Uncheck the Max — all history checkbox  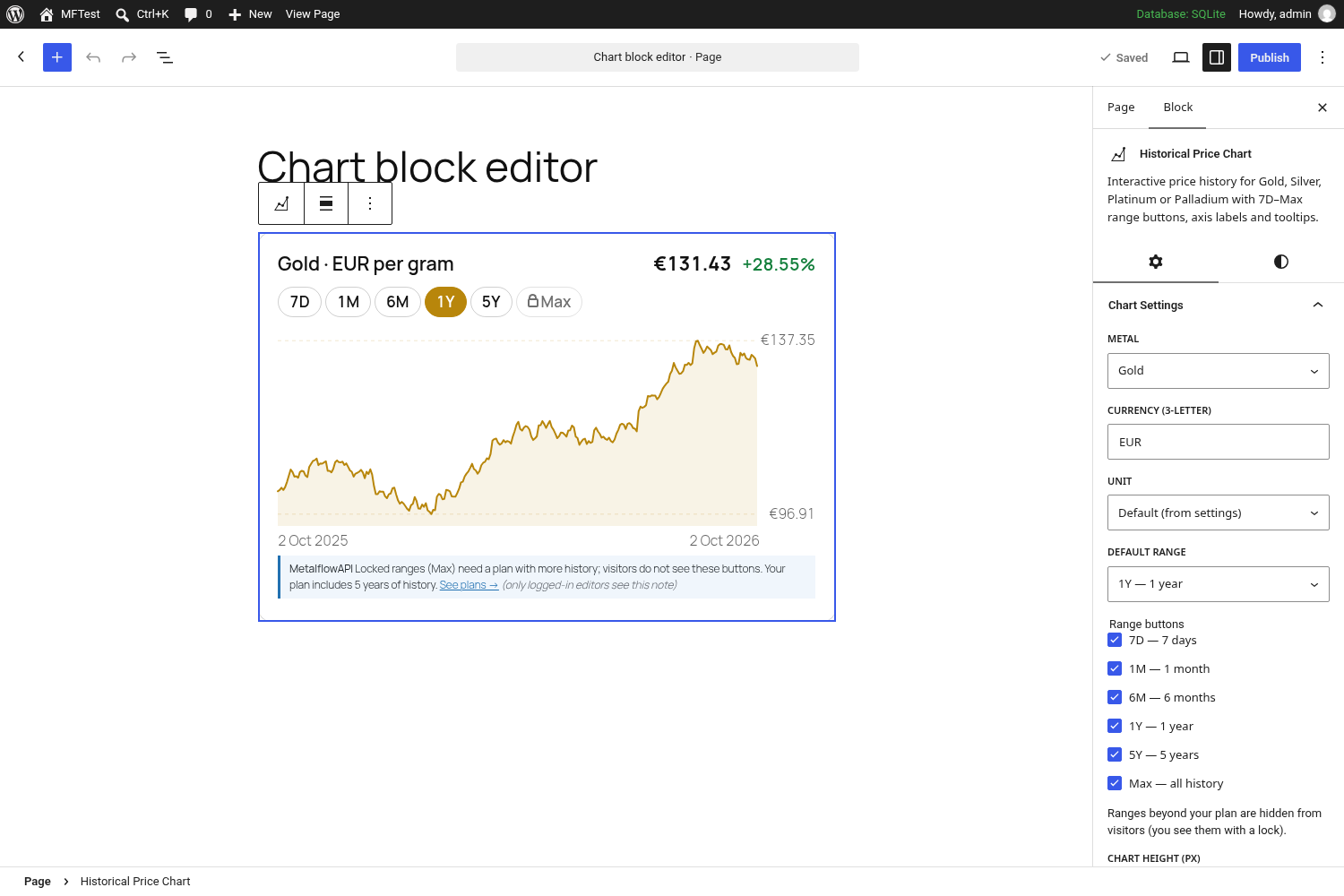click(1115, 783)
